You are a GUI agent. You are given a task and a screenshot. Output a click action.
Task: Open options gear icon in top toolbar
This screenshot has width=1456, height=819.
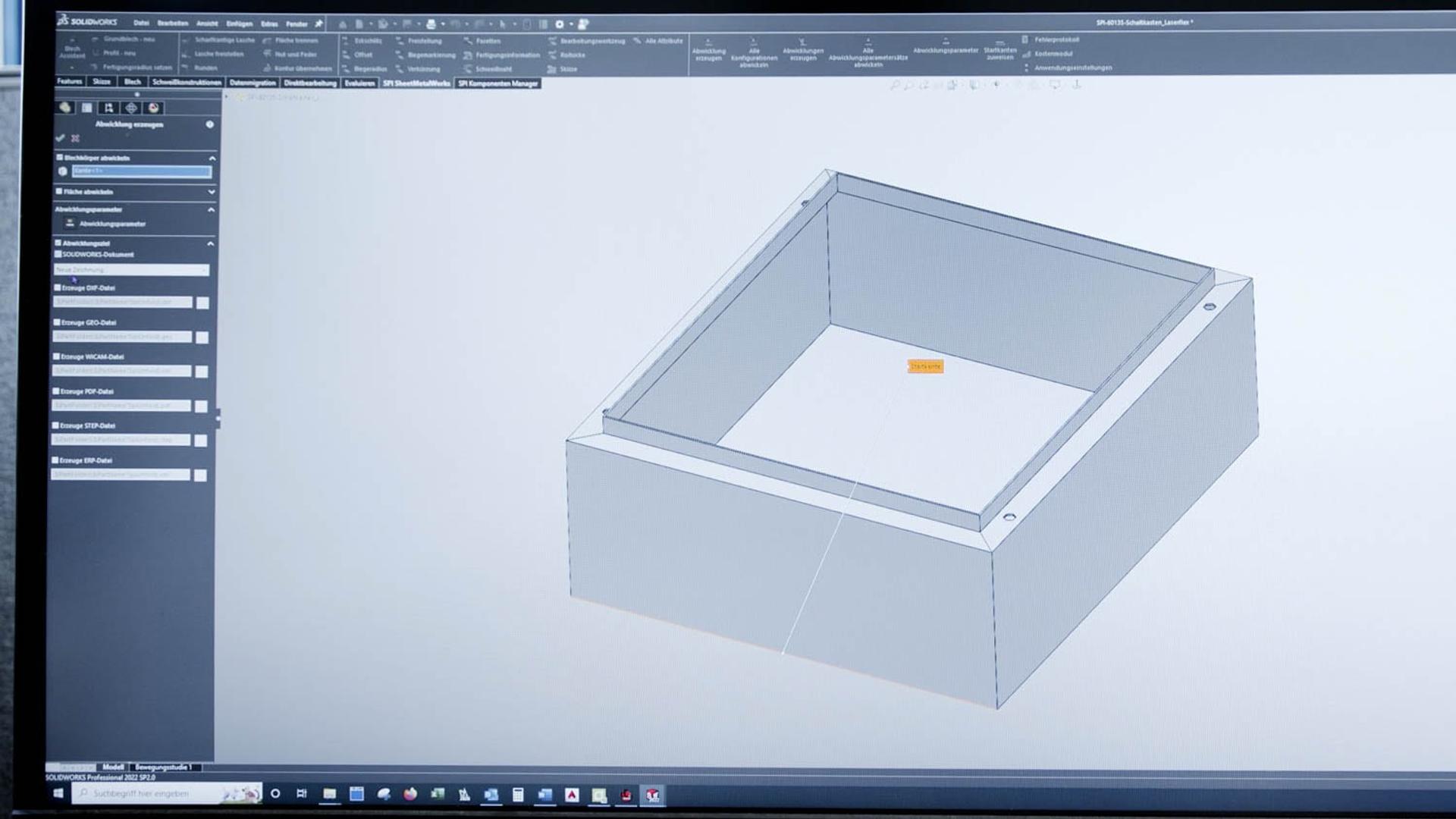(560, 24)
